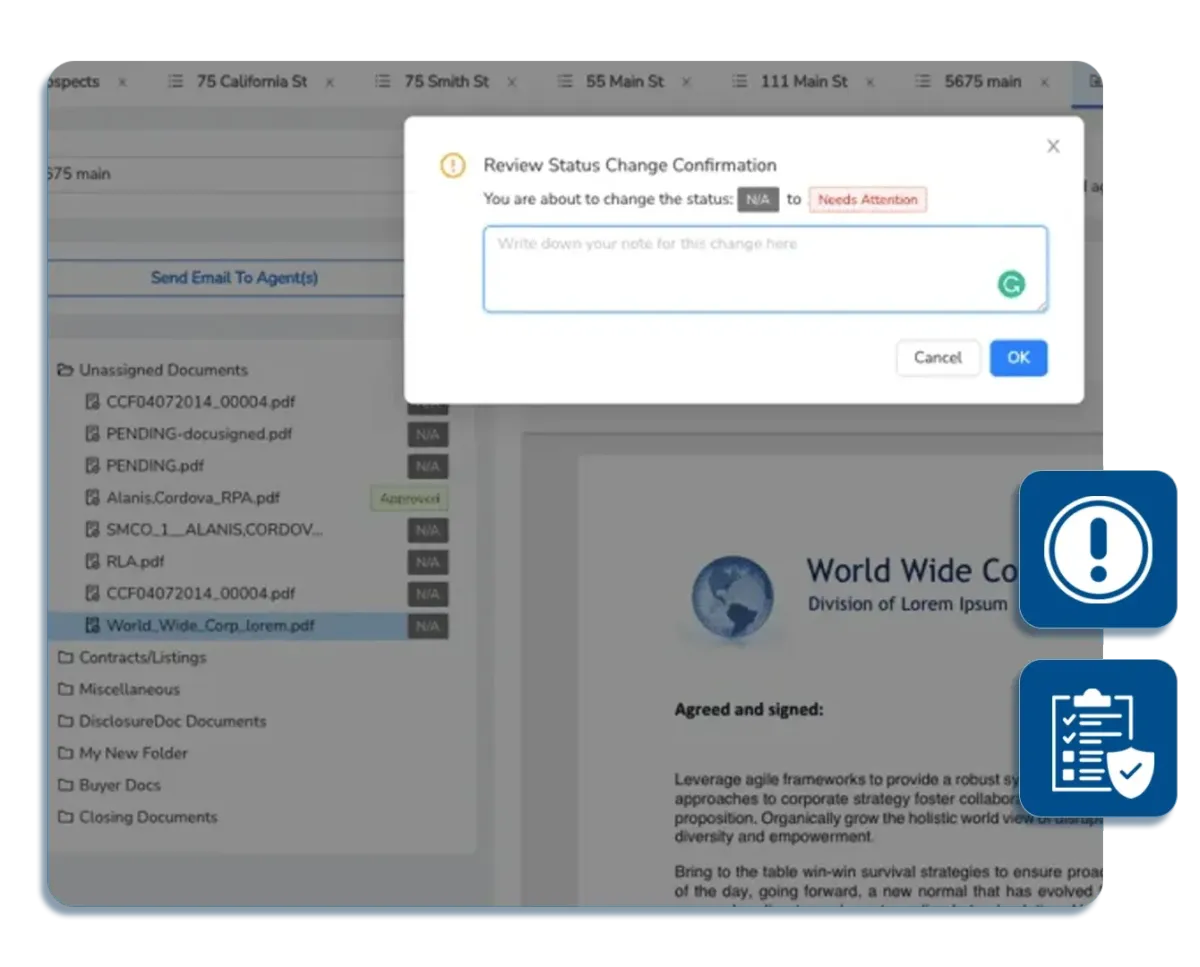Image resolution: width=1200 pixels, height=967 pixels.
Task: Click the Contracts/Listings folder icon
Action: [x=66, y=658]
